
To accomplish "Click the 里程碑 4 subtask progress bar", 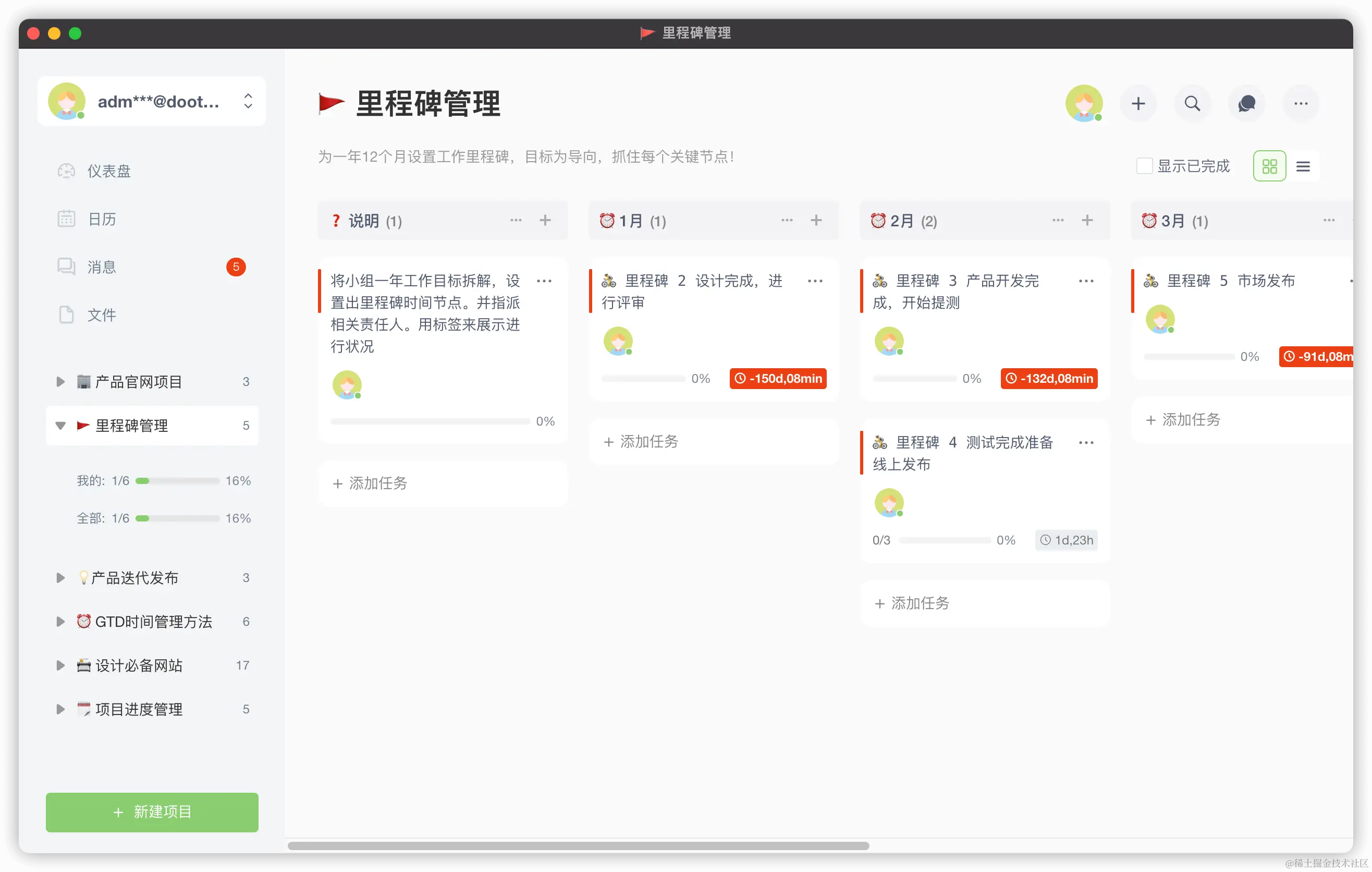I will 944,540.
